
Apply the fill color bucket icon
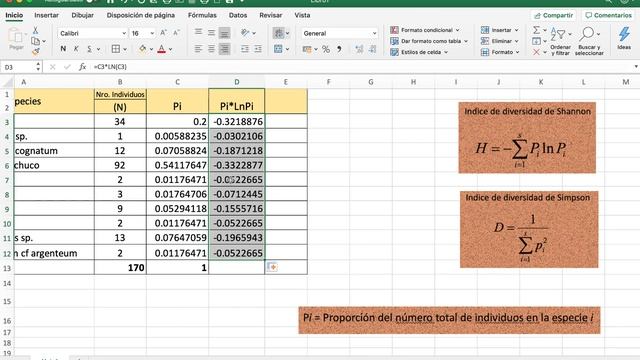[142, 49]
